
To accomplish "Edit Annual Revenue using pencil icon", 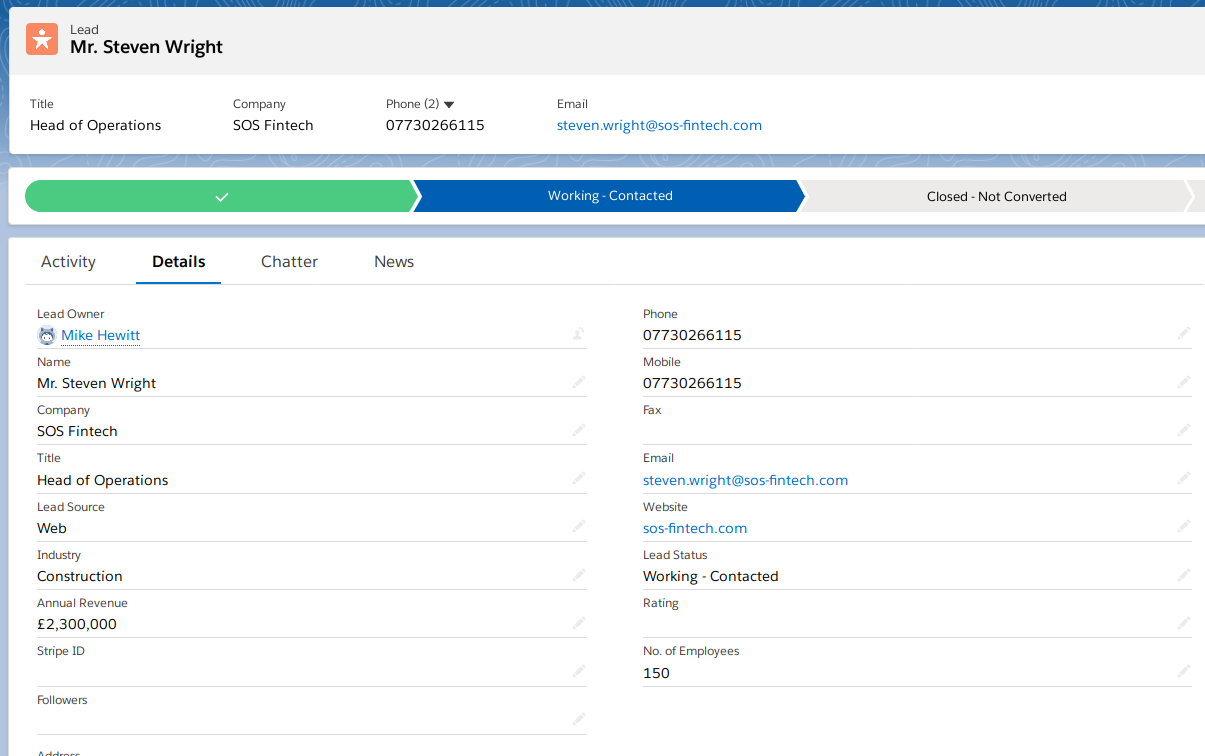I will point(579,623).
